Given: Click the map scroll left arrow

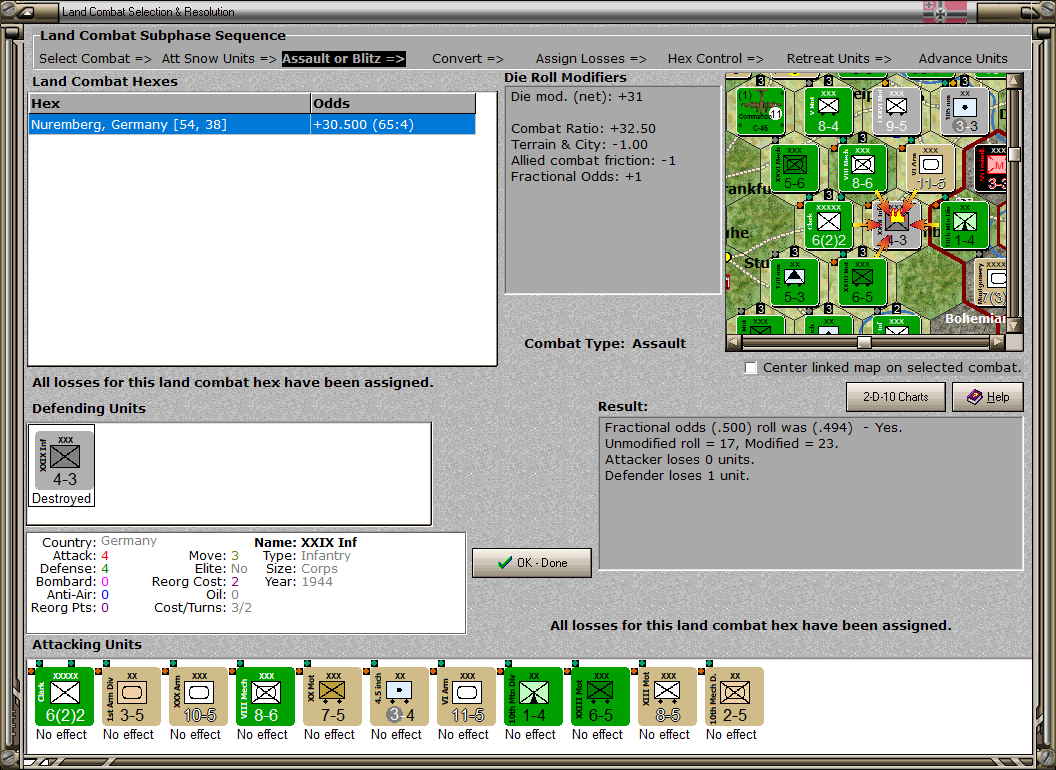Looking at the screenshot, I should coord(733,342).
